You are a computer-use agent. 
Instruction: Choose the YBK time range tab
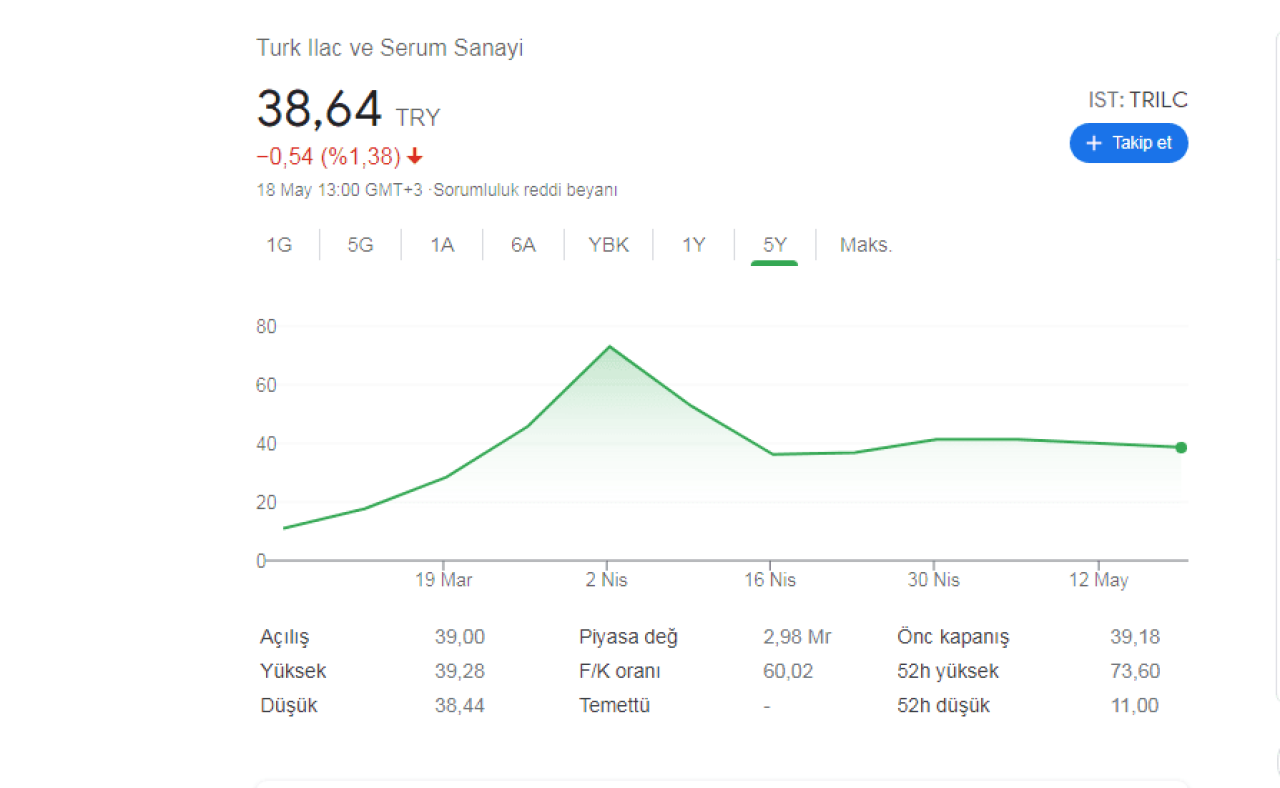[x=609, y=245]
